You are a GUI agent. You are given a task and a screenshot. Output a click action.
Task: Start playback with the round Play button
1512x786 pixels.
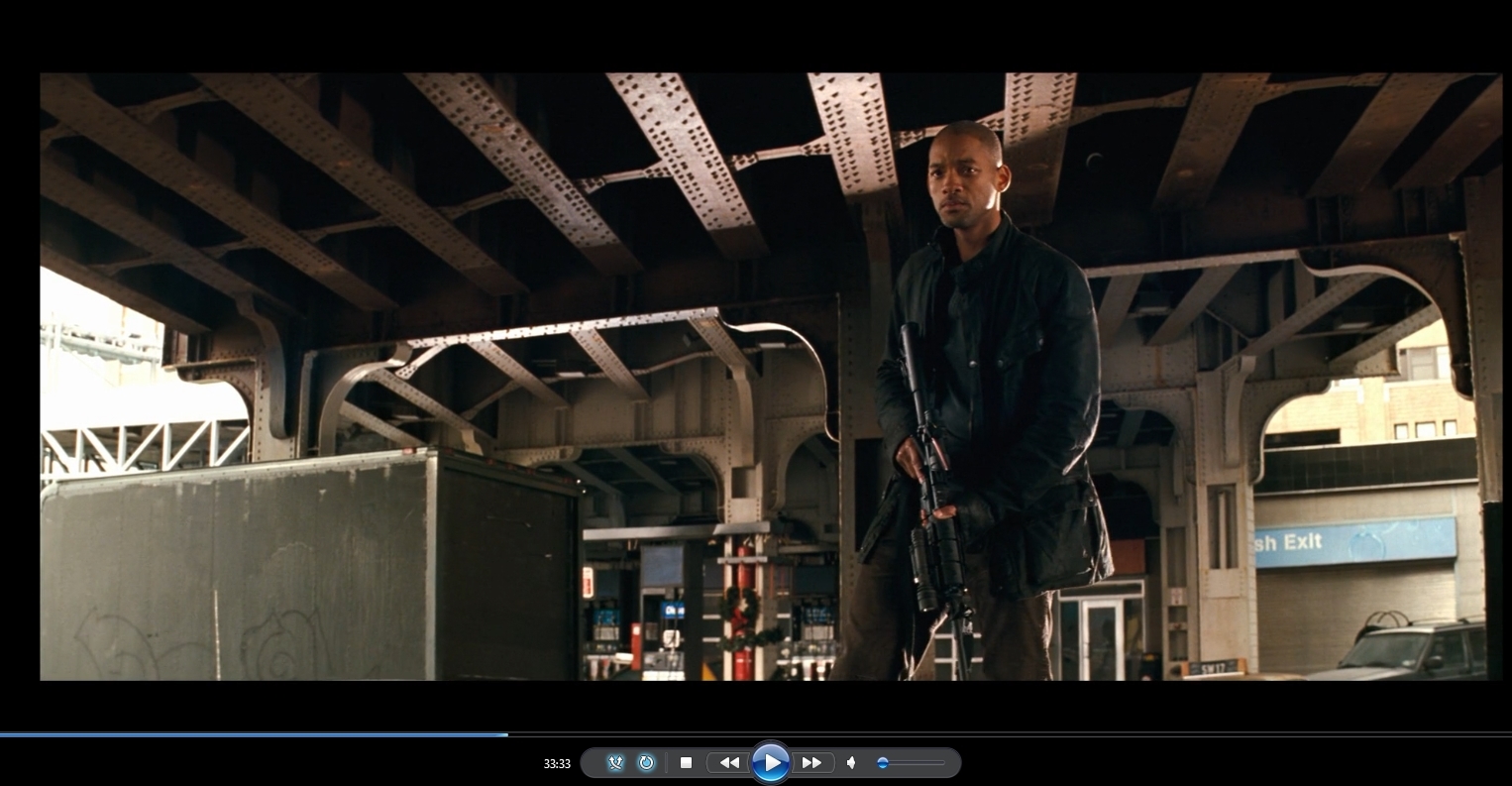point(771,762)
